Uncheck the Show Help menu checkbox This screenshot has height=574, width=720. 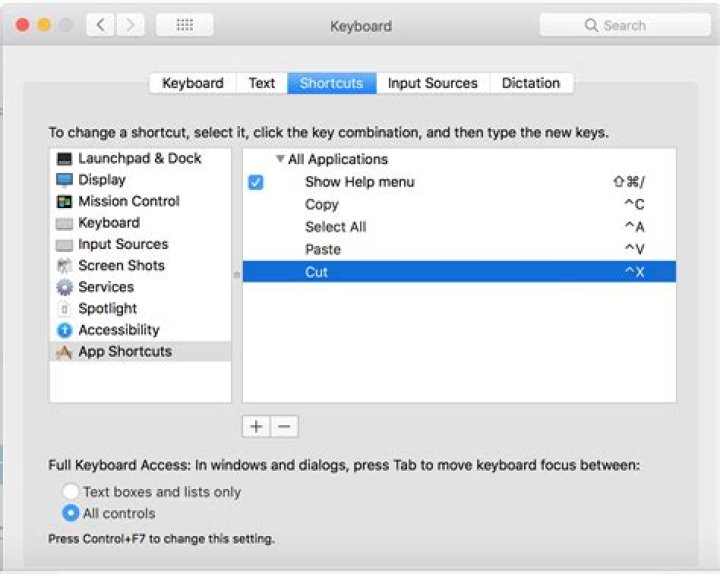coord(256,182)
